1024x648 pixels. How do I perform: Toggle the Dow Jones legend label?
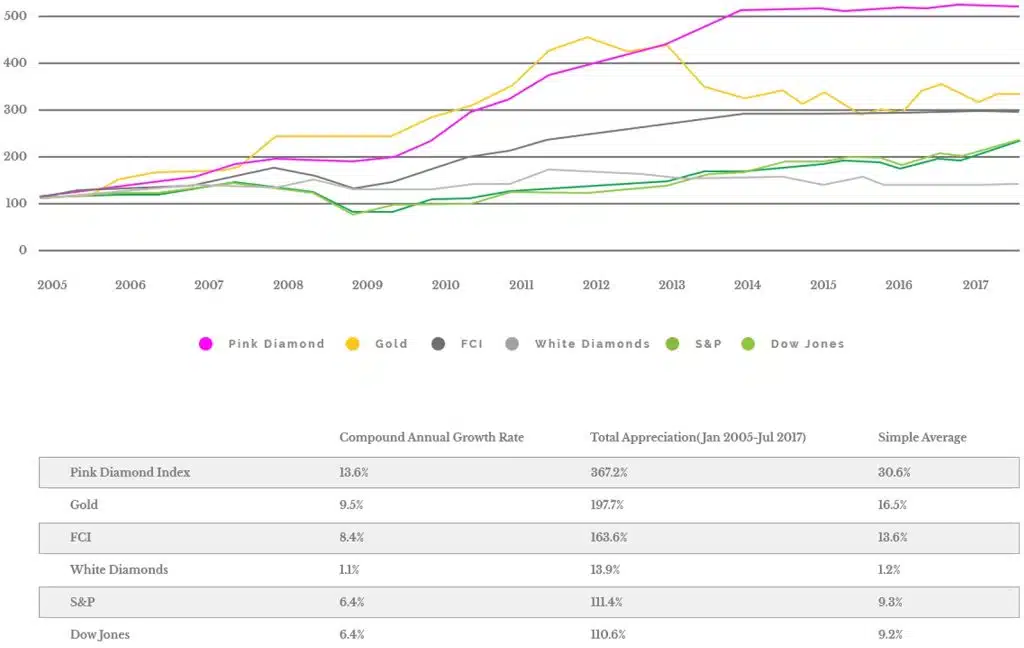[x=808, y=344]
